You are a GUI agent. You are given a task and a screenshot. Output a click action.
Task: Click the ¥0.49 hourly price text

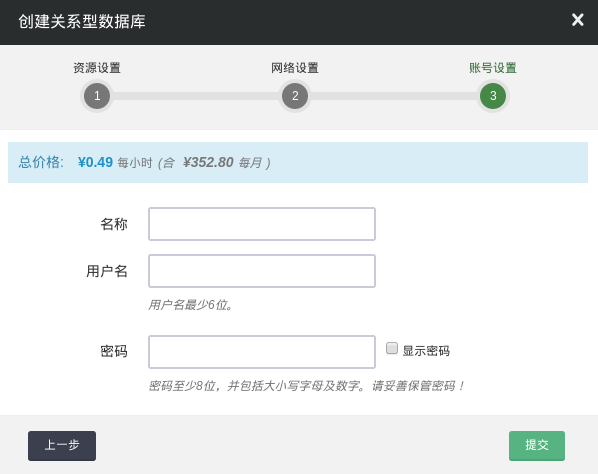click(x=95, y=162)
